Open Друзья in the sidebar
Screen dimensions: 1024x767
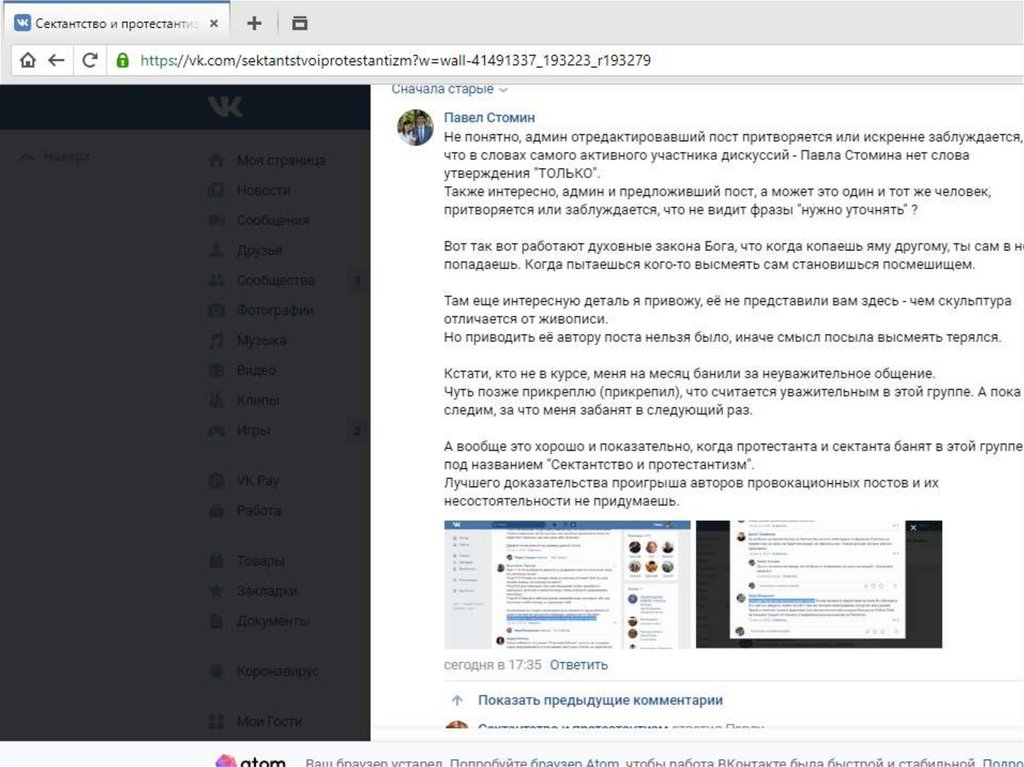[x=259, y=250]
